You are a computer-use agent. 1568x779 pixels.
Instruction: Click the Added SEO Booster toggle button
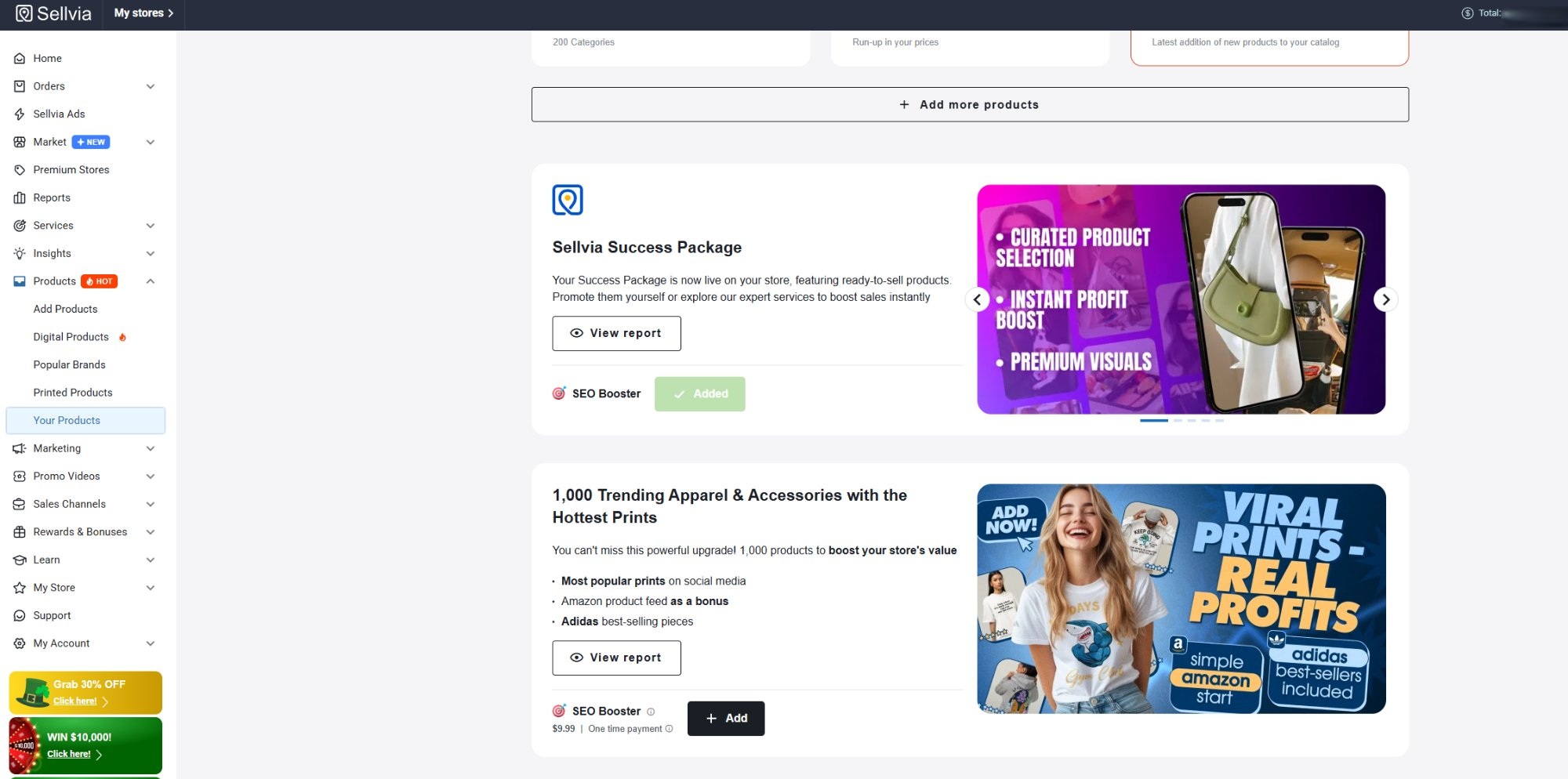click(x=699, y=394)
